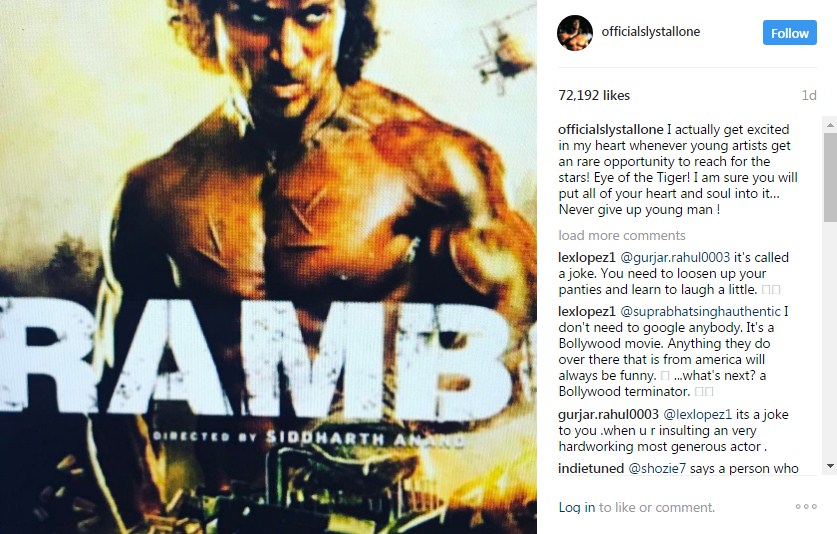
Task: Follow officialslystallone account
Action: [789, 33]
